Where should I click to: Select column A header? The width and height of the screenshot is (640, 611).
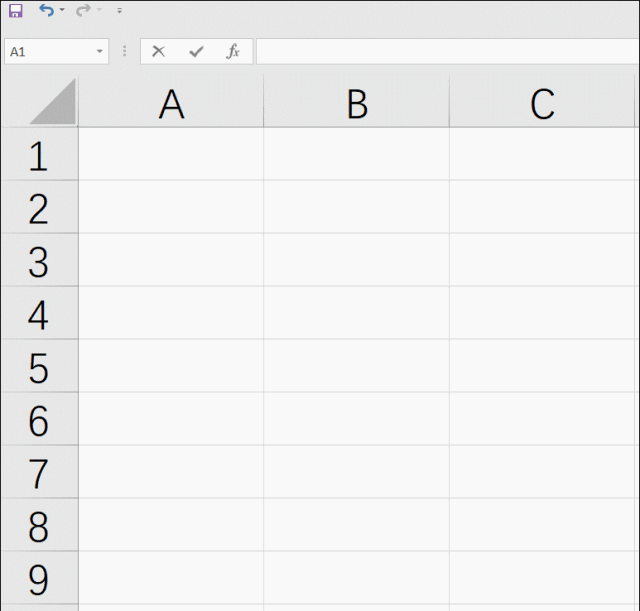coord(171,104)
